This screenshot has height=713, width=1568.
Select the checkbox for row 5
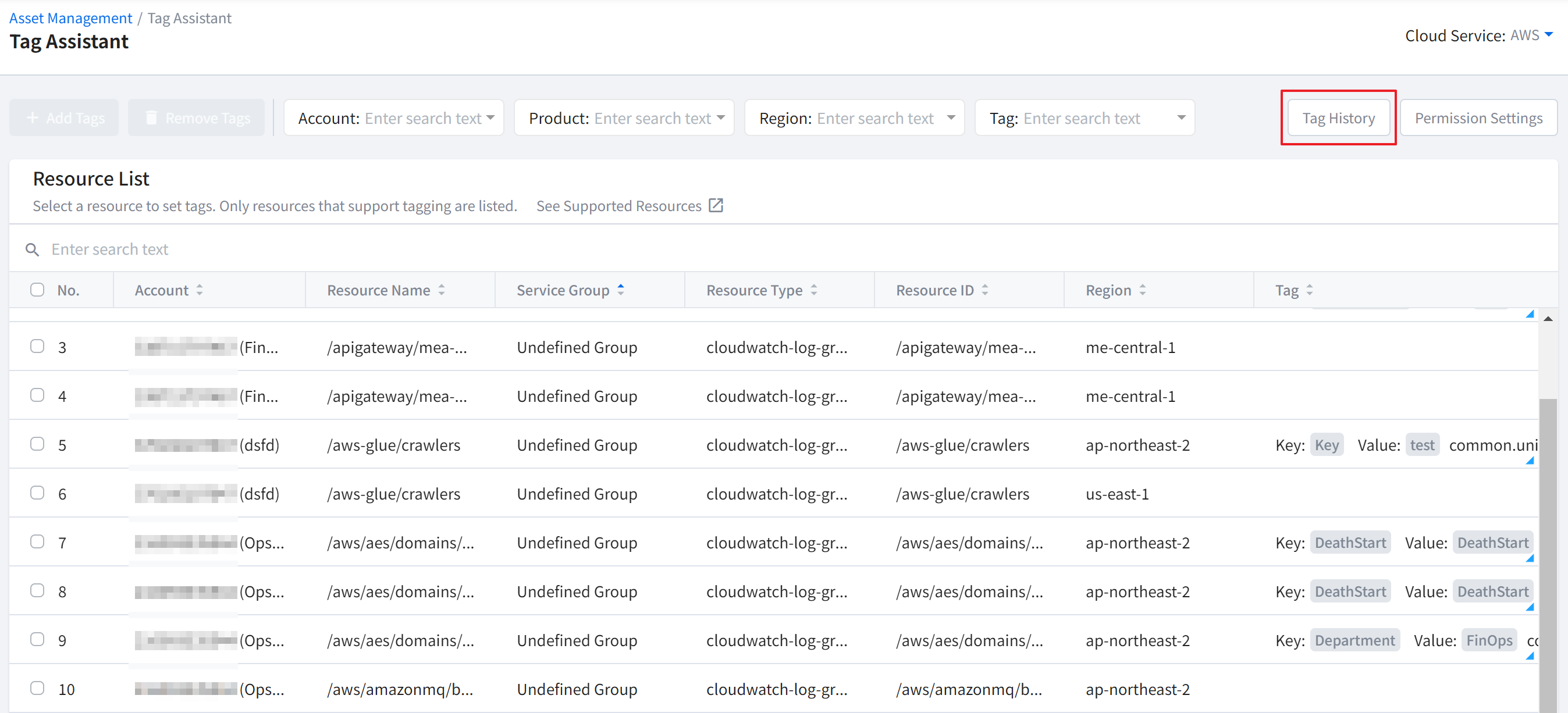click(37, 444)
